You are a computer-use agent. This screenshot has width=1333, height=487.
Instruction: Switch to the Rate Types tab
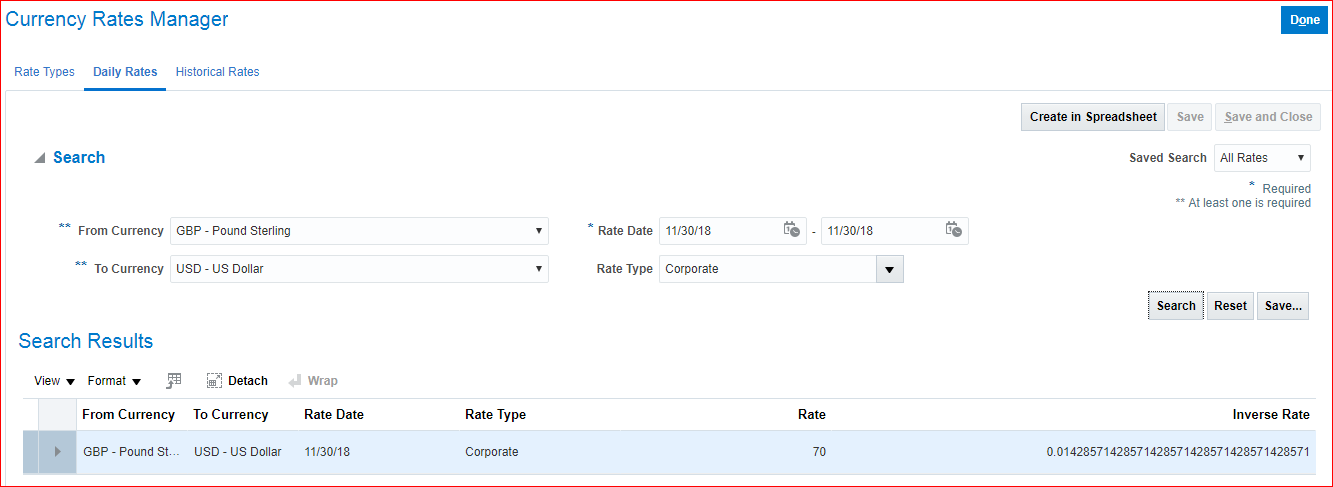[44, 72]
